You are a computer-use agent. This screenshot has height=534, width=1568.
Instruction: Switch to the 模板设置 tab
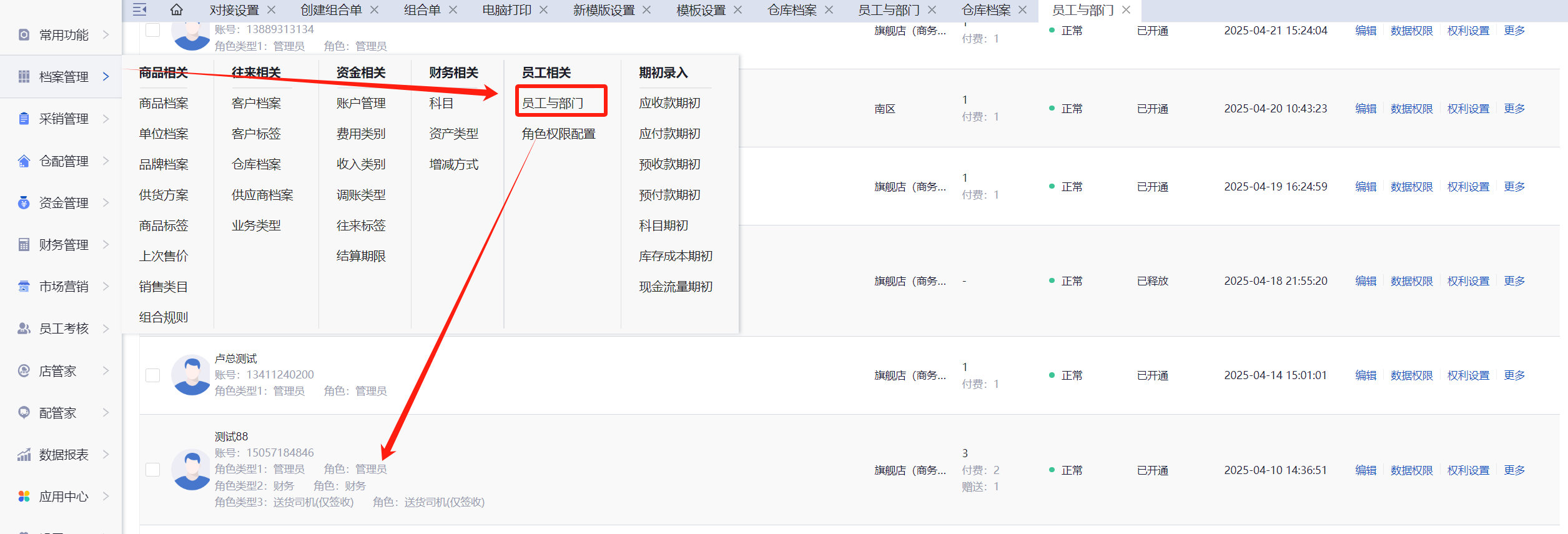coord(701,10)
